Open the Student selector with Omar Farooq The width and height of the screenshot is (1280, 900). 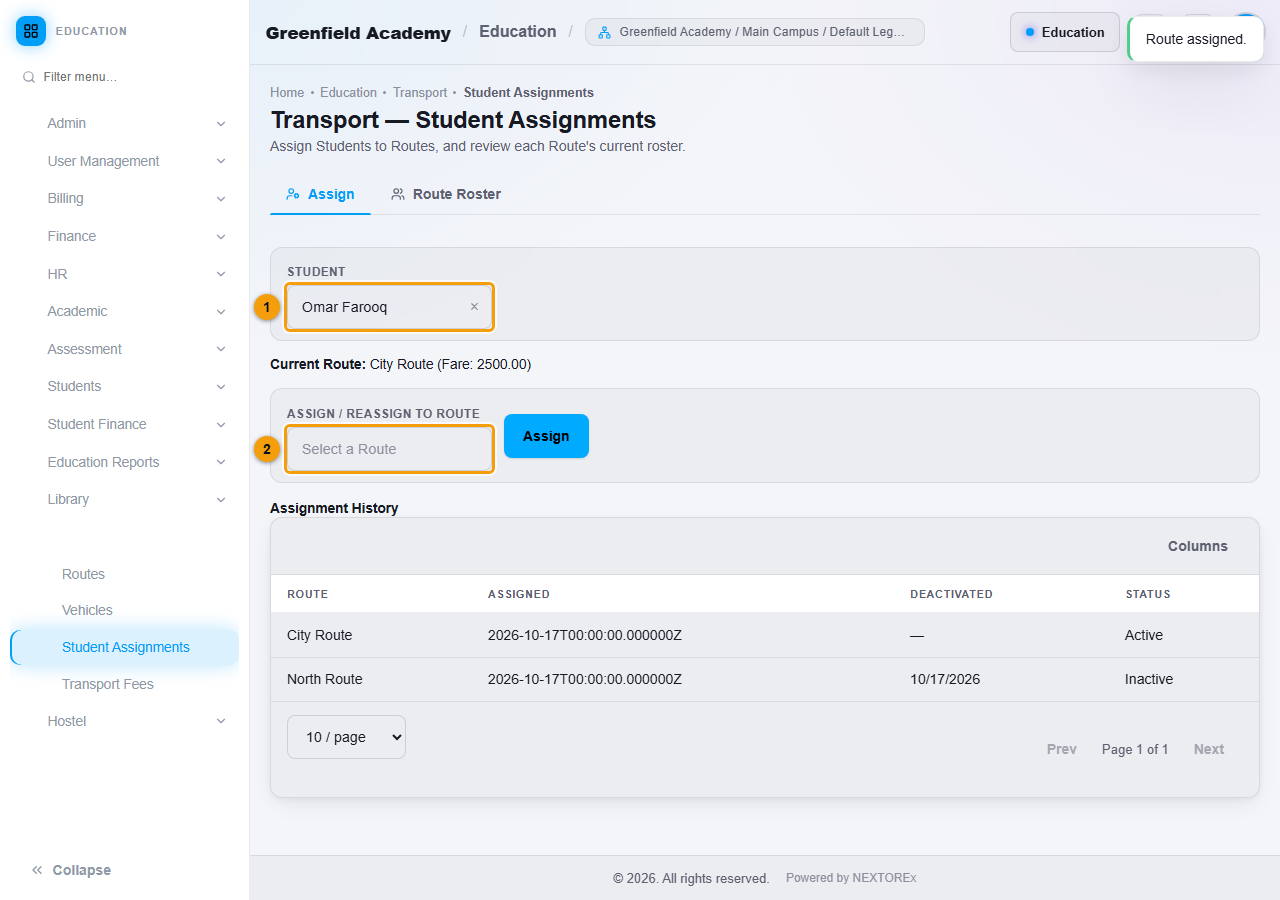390,307
